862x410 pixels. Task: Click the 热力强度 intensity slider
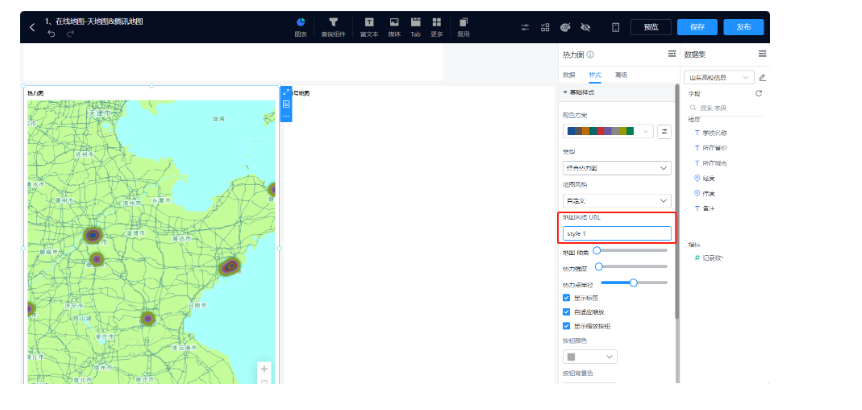(x=633, y=267)
